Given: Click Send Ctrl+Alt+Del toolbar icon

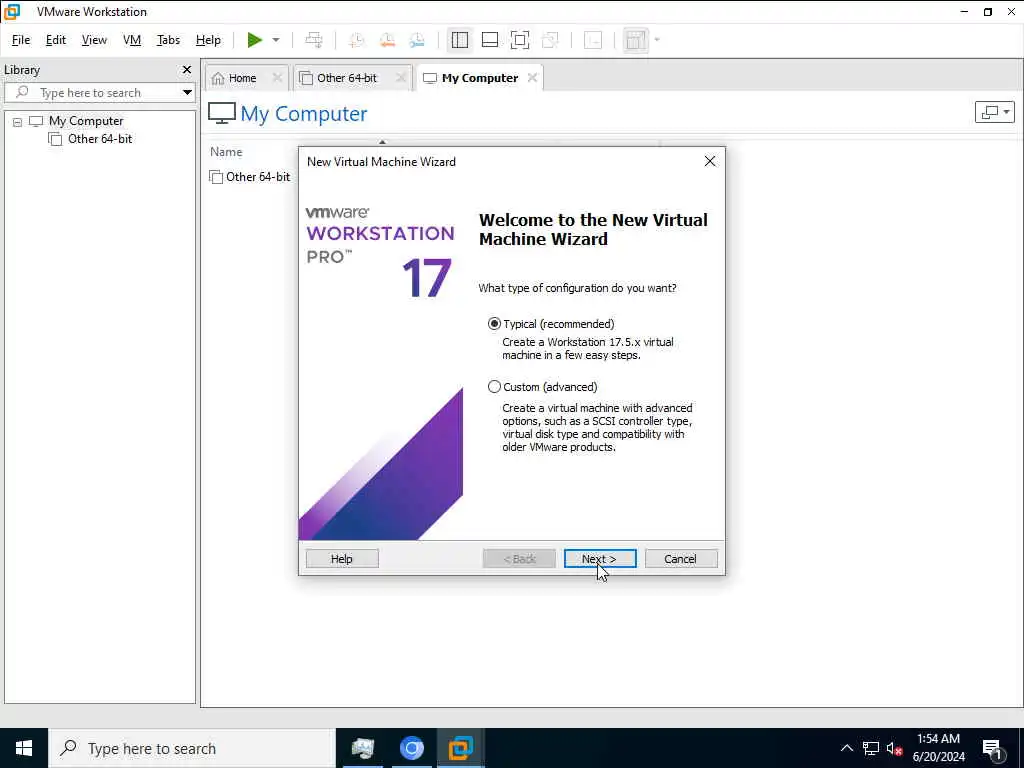Looking at the screenshot, I should point(314,40).
